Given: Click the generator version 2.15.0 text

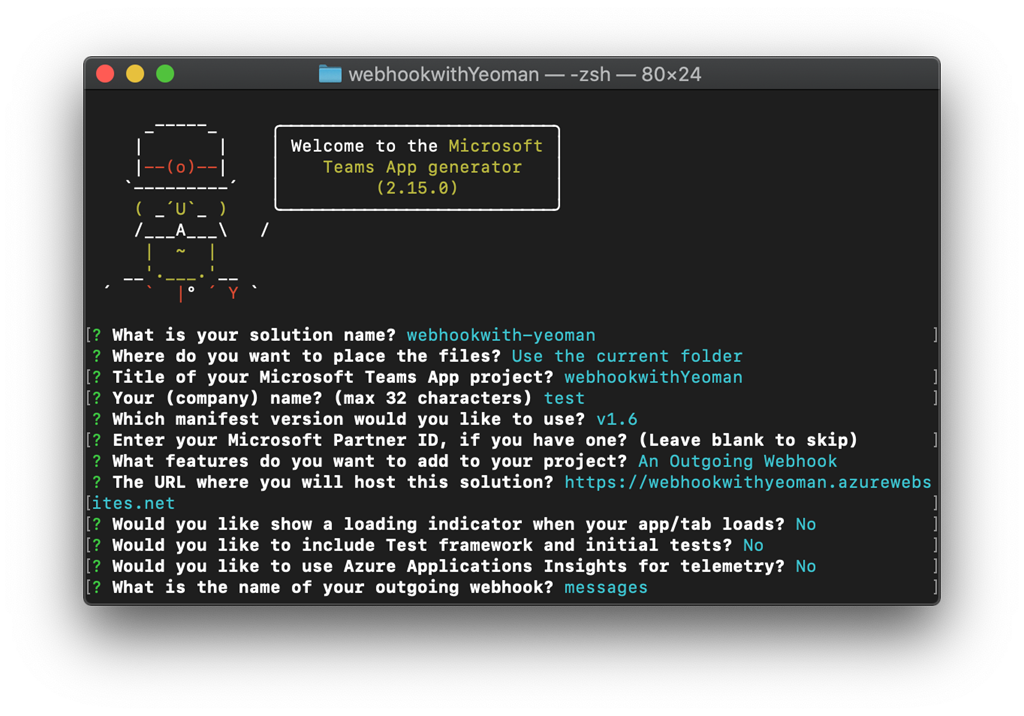Looking at the screenshot, I should tap(416, 187).
